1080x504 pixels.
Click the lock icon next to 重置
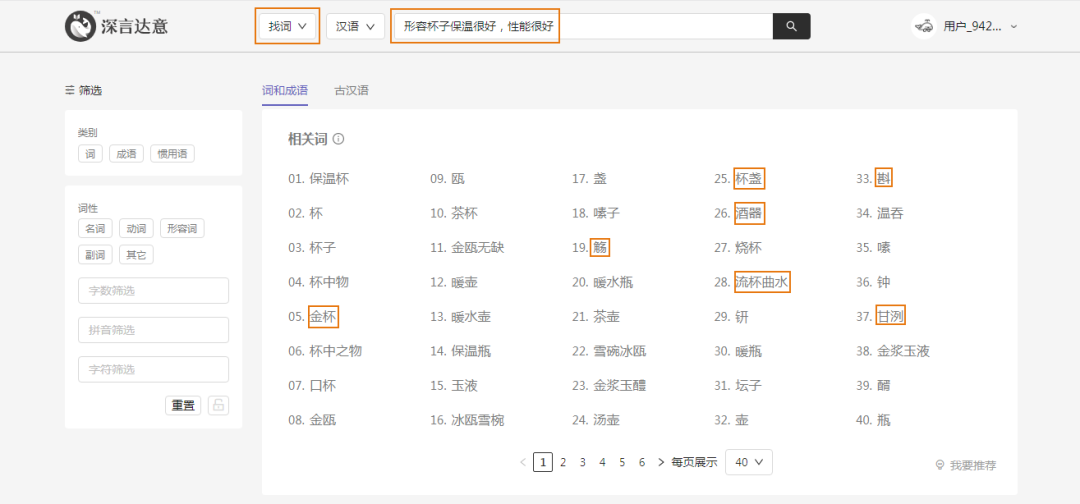click(218, 406)
